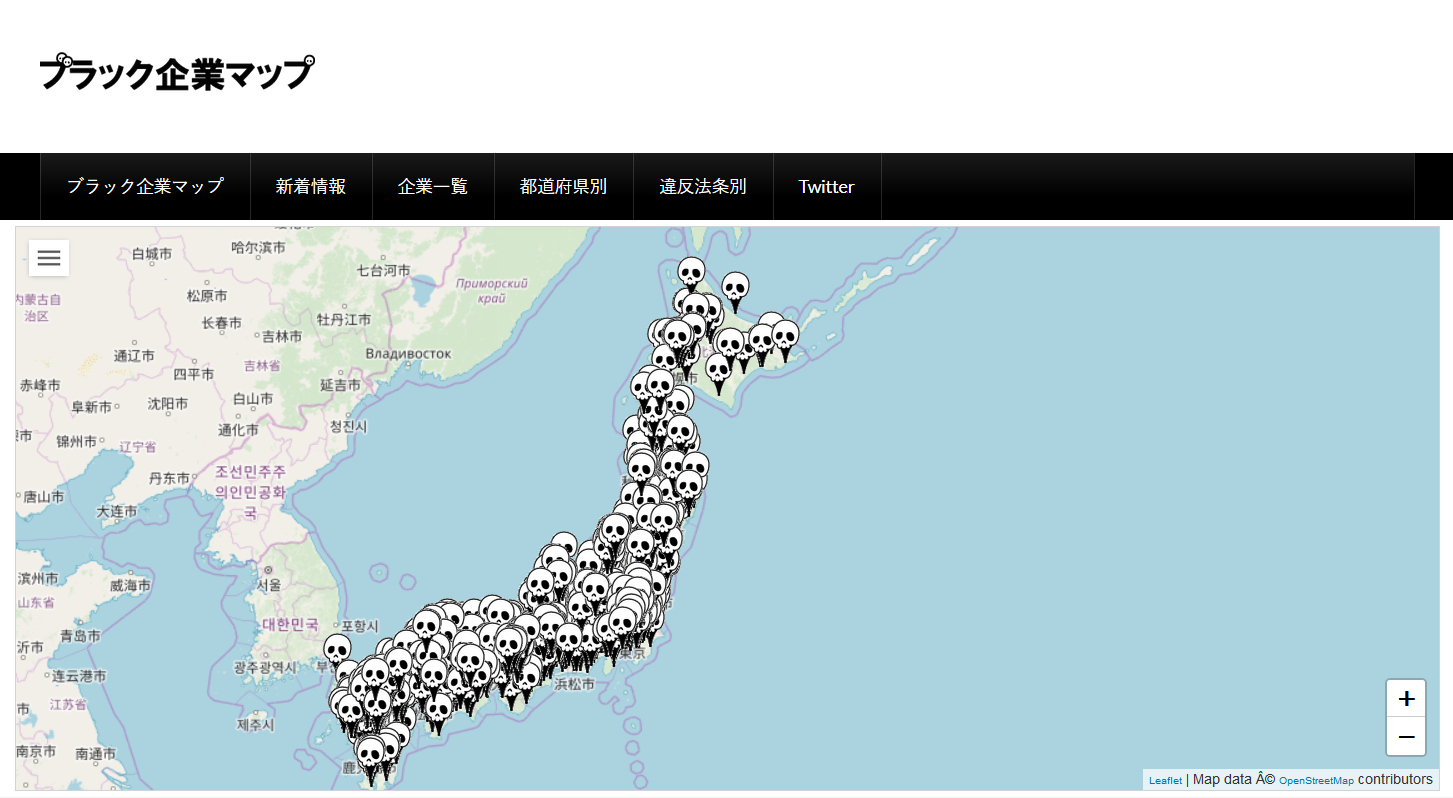Viewport: 1453px width, 798px height.
Task: Expand the 都道府県別 menu
Action: tap(563, 186)
